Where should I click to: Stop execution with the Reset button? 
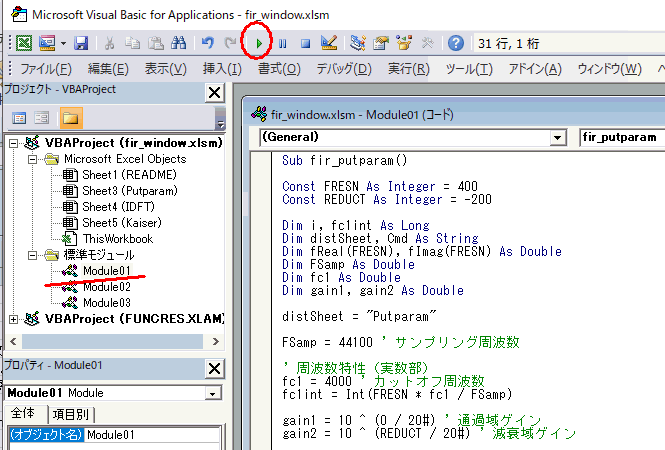305,43
